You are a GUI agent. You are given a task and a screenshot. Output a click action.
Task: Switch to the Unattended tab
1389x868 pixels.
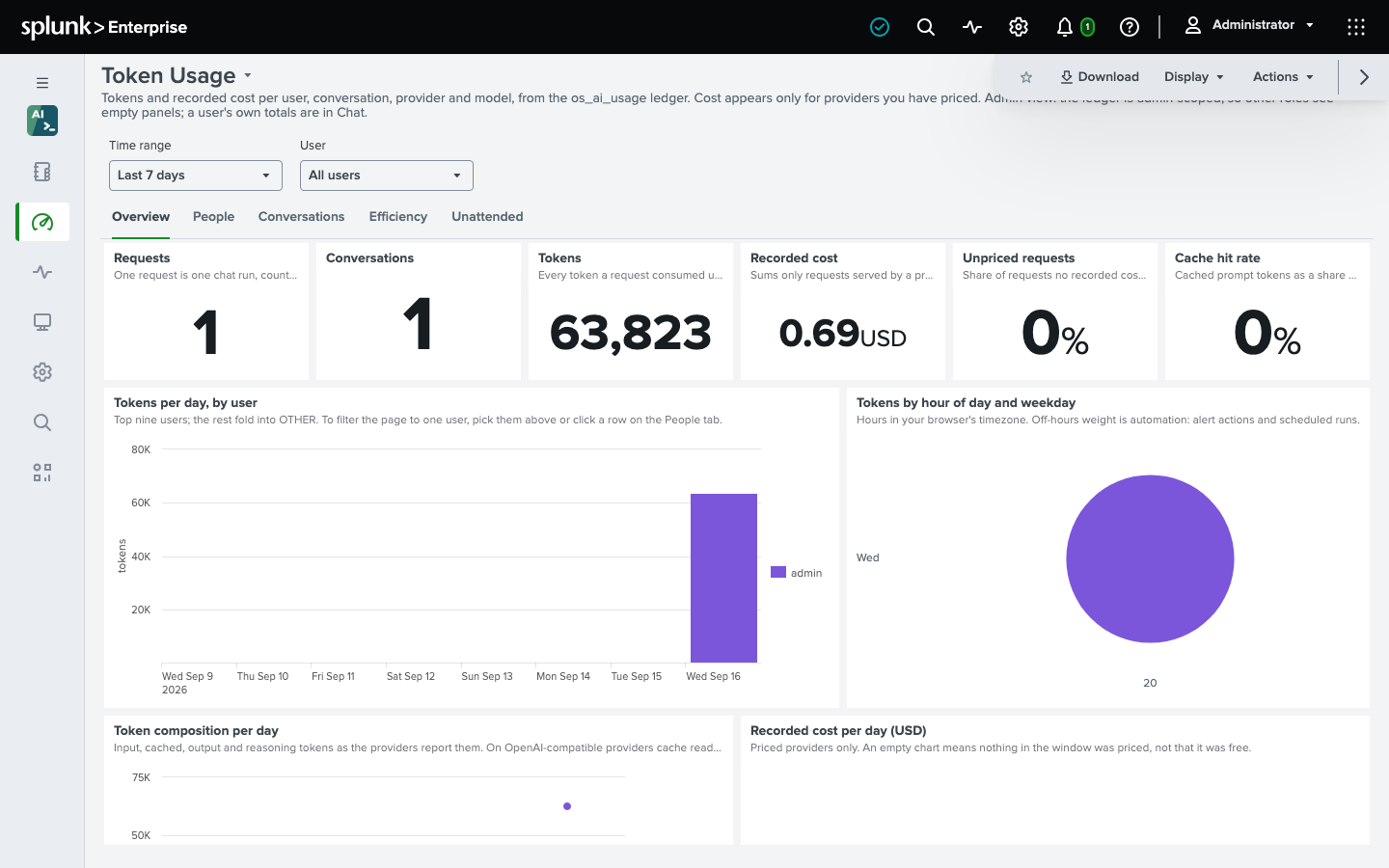[487, 217]
